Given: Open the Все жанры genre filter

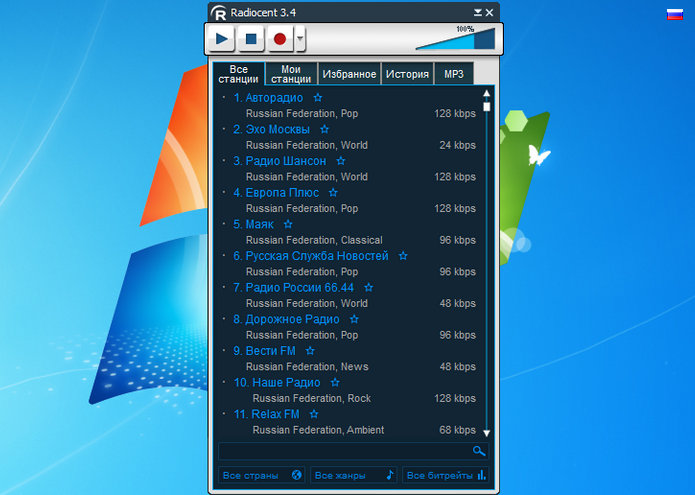Looking at the screenshot, I should [x=353, y=476].
